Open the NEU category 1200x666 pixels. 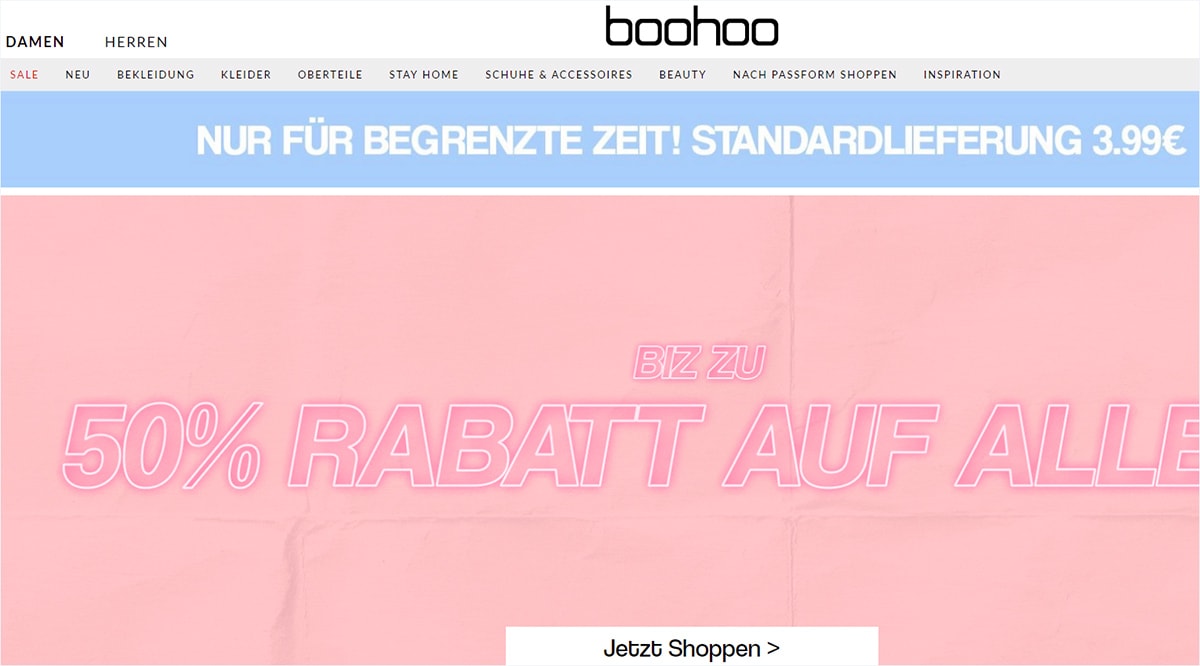(78, 74)
